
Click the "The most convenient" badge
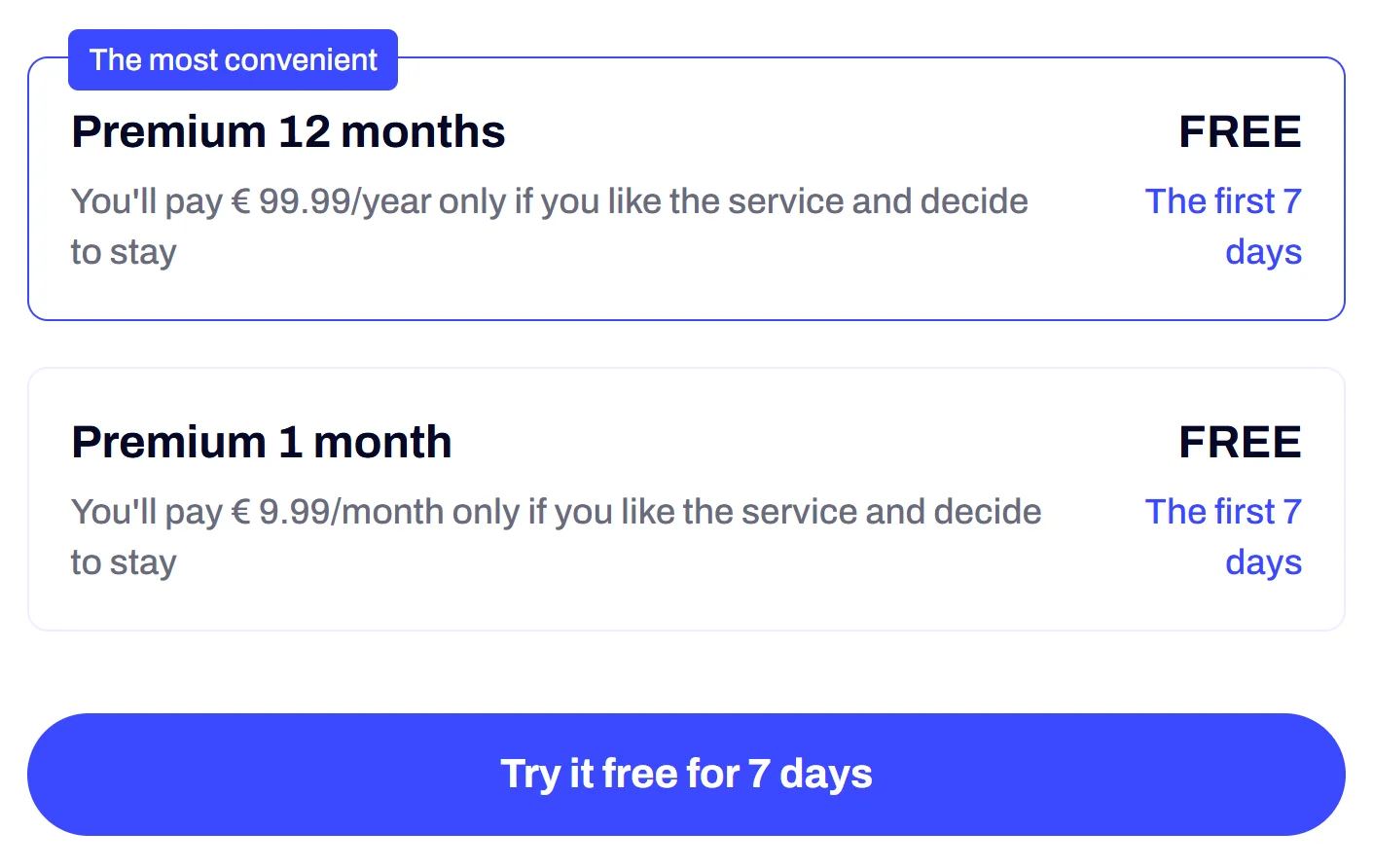(233, 60)
